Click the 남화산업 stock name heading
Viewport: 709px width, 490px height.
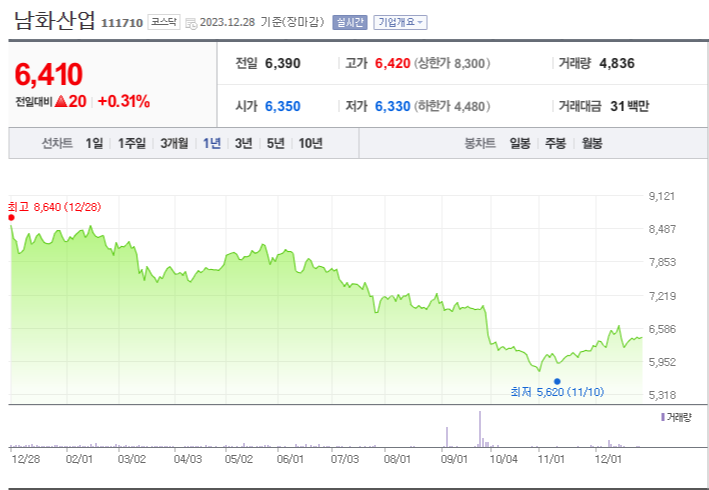click(x=55, y=20)
